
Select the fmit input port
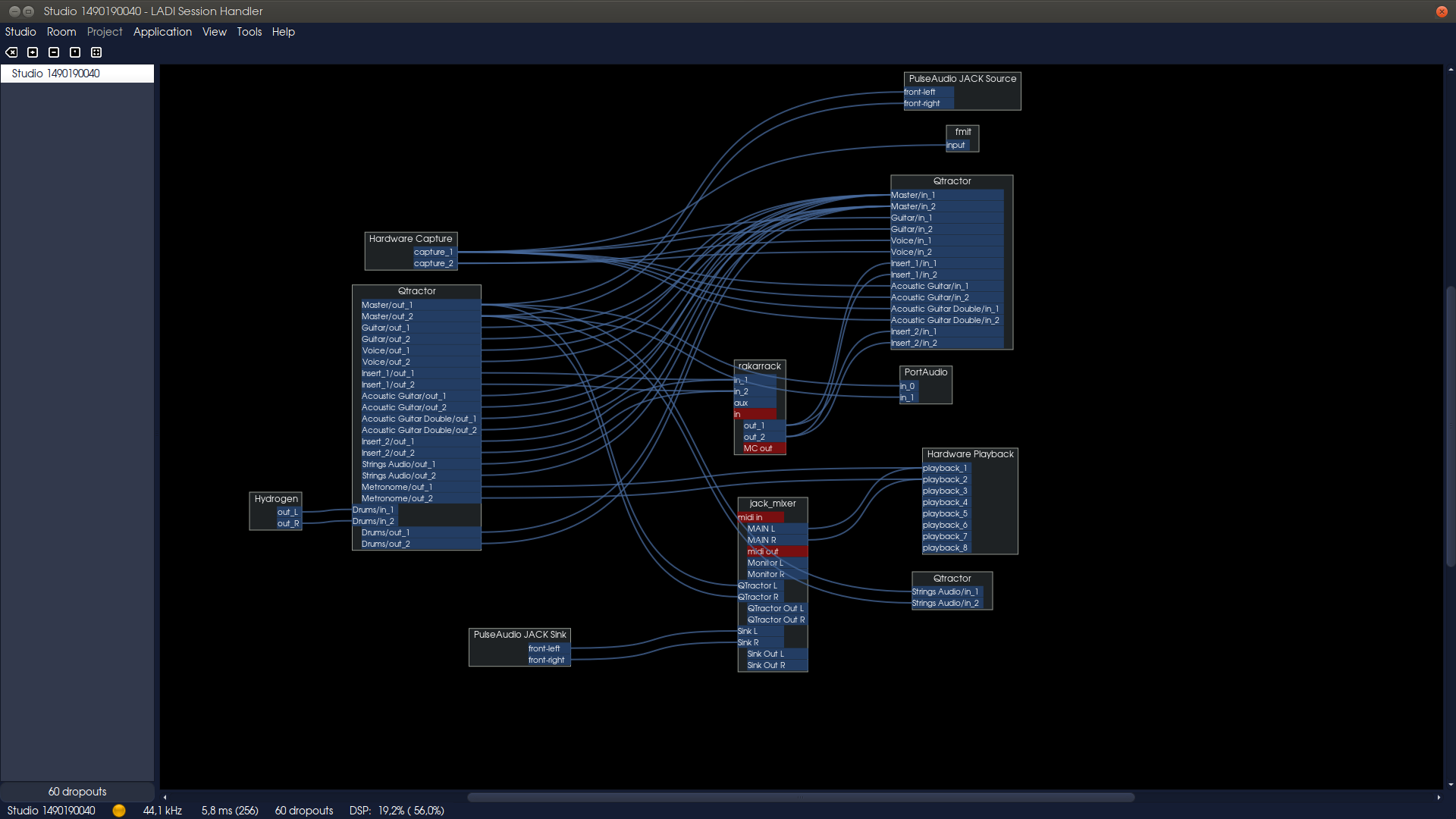pyautogui.click(x=958, y=146)
